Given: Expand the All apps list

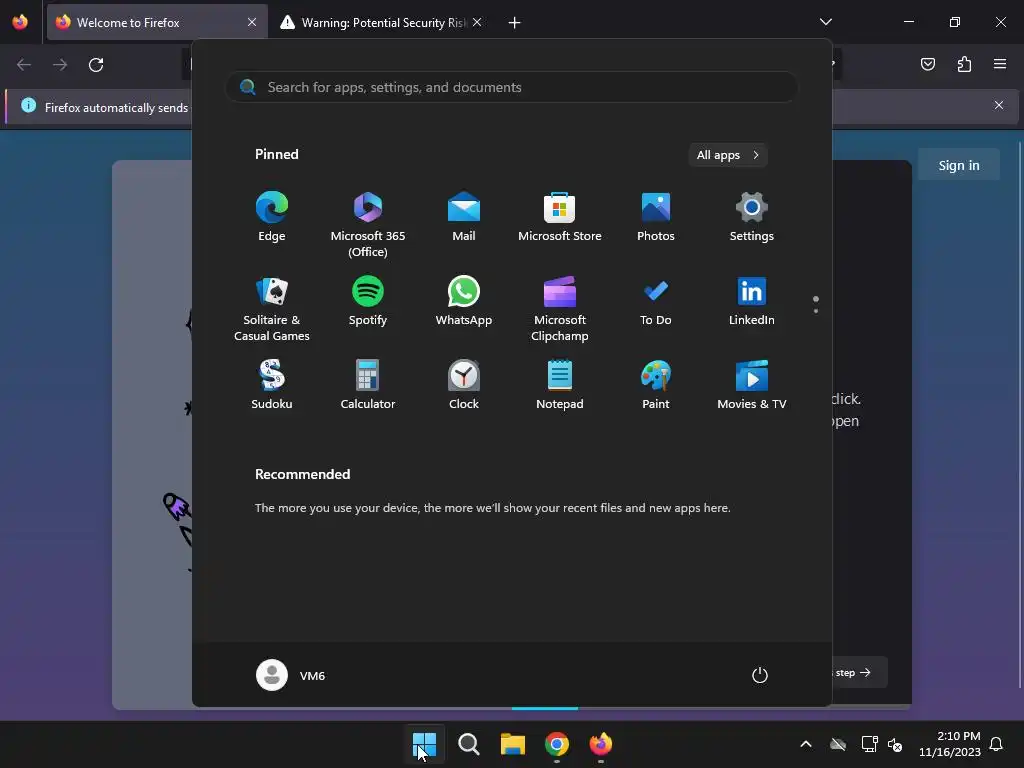Looking at the screenshot, I should 728,155.
